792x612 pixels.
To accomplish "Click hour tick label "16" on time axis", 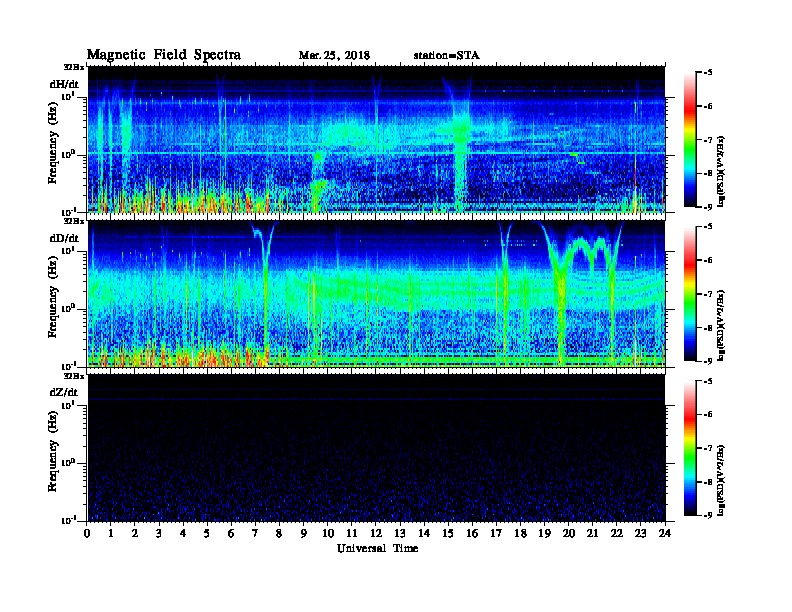I will 472,533.
